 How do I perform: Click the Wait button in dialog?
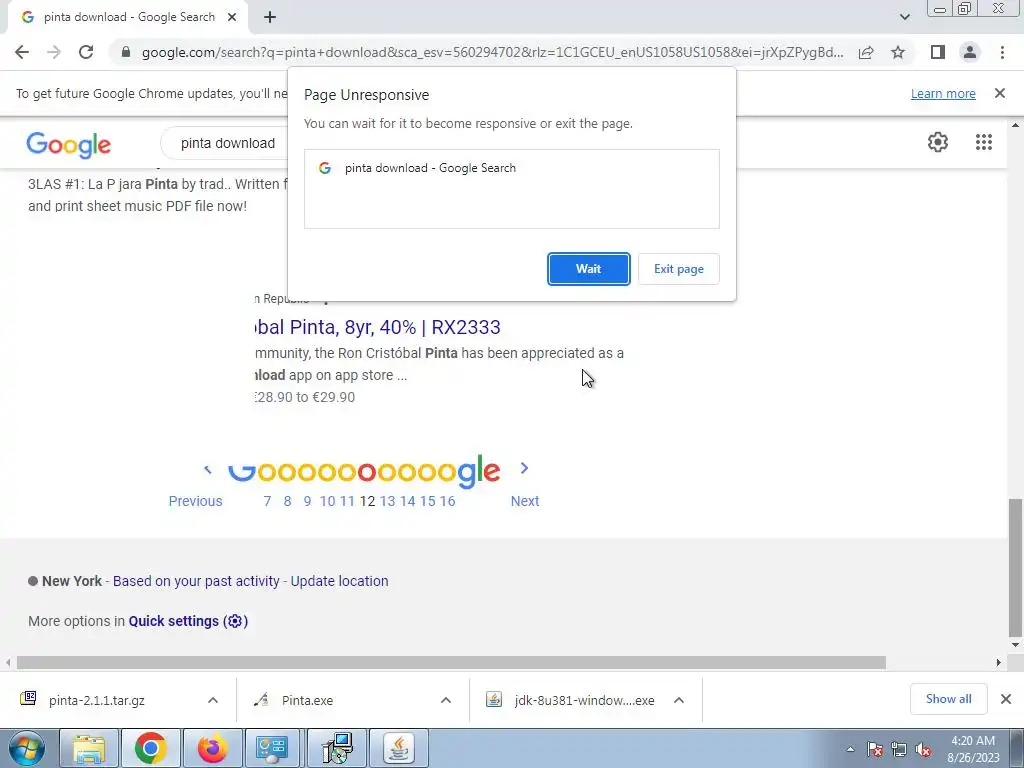588,269
